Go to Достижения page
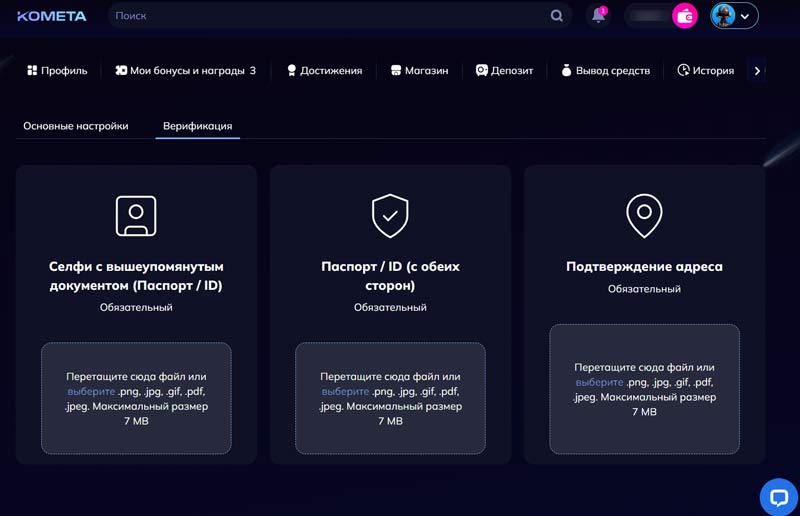 [x=324, y=71]
